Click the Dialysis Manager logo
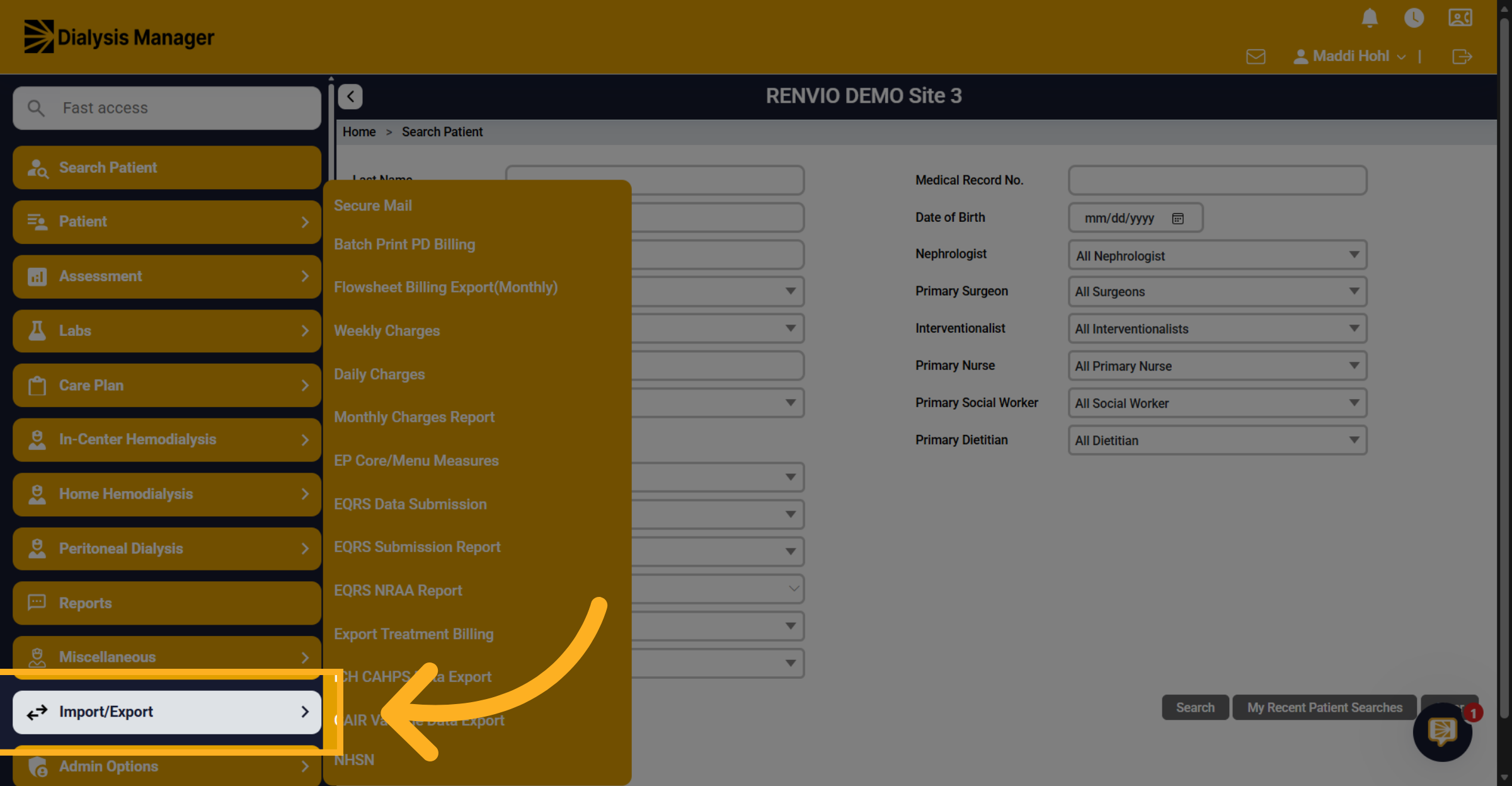 119,37
